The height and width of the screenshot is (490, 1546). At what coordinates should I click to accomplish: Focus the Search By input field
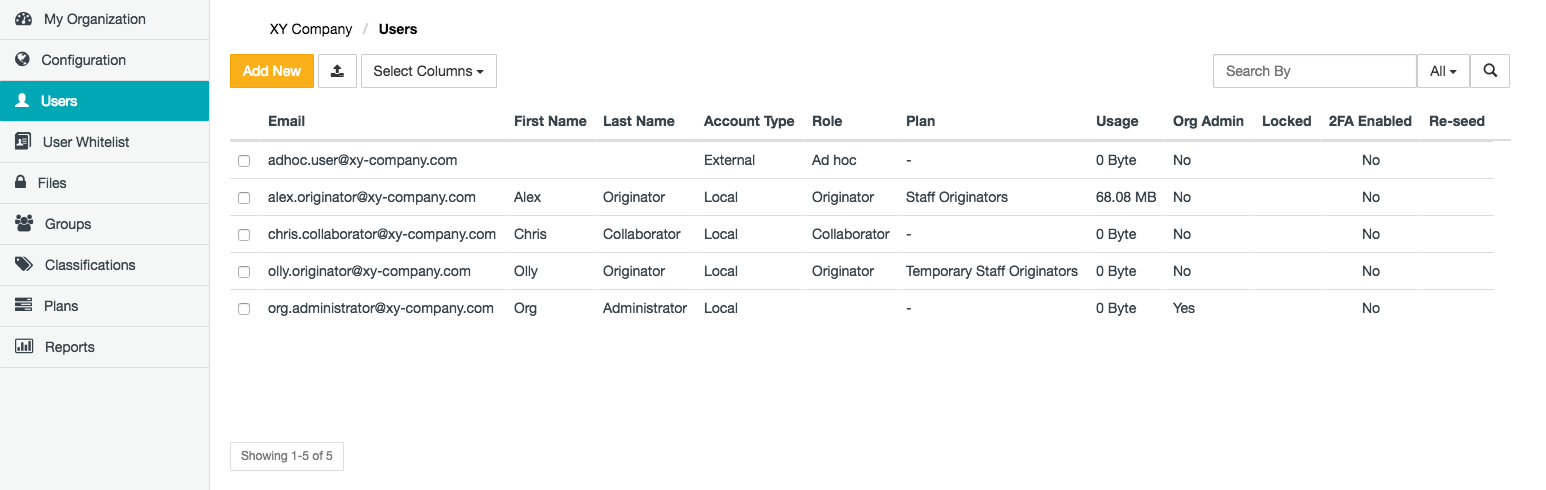[1314, 71]
